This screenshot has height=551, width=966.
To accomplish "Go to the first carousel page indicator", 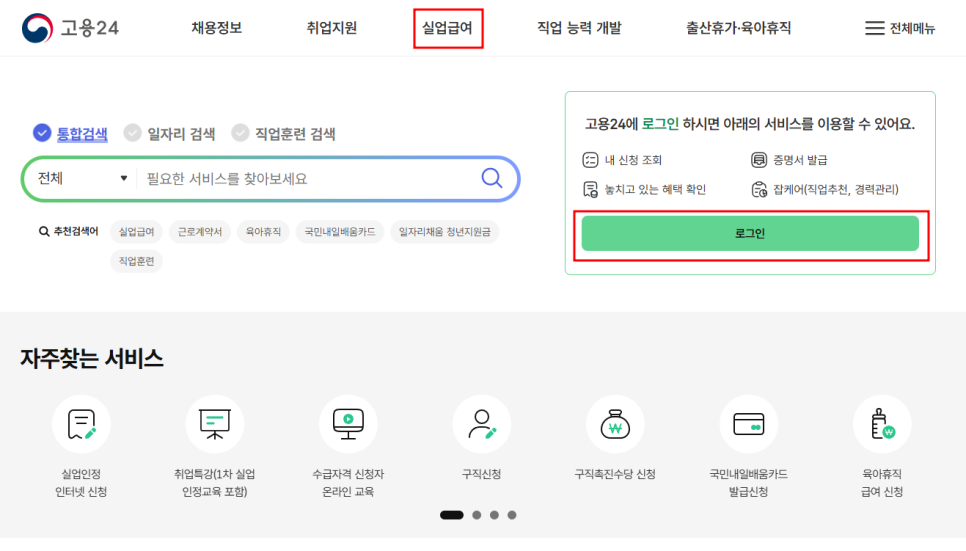I will click(452, 515).
